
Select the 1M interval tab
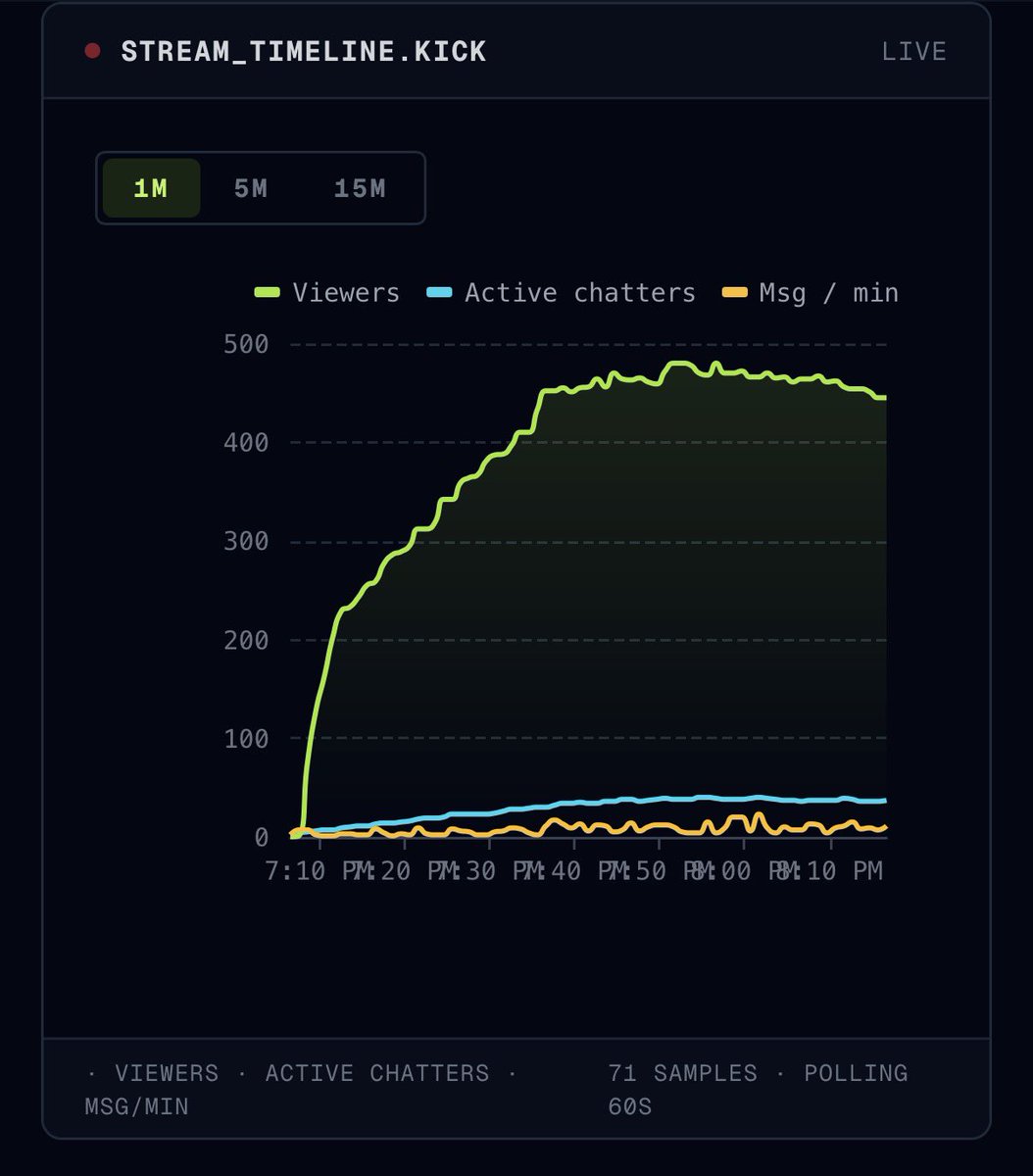151,188
